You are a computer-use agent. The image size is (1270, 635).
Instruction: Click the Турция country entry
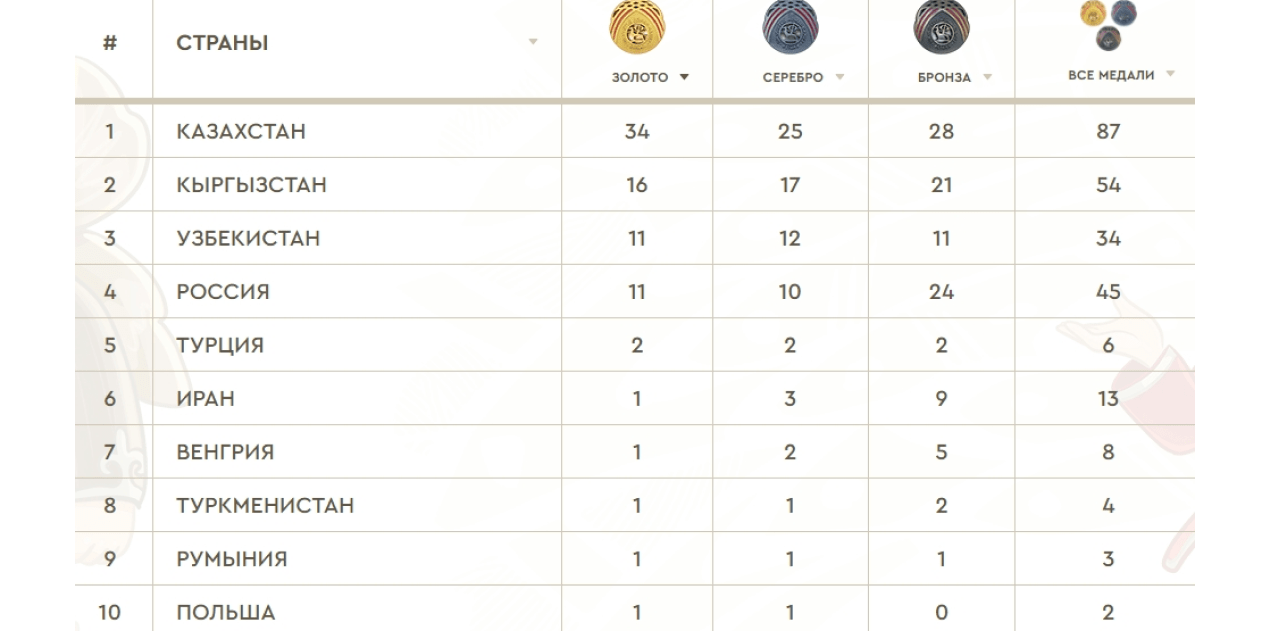[220, 345]
